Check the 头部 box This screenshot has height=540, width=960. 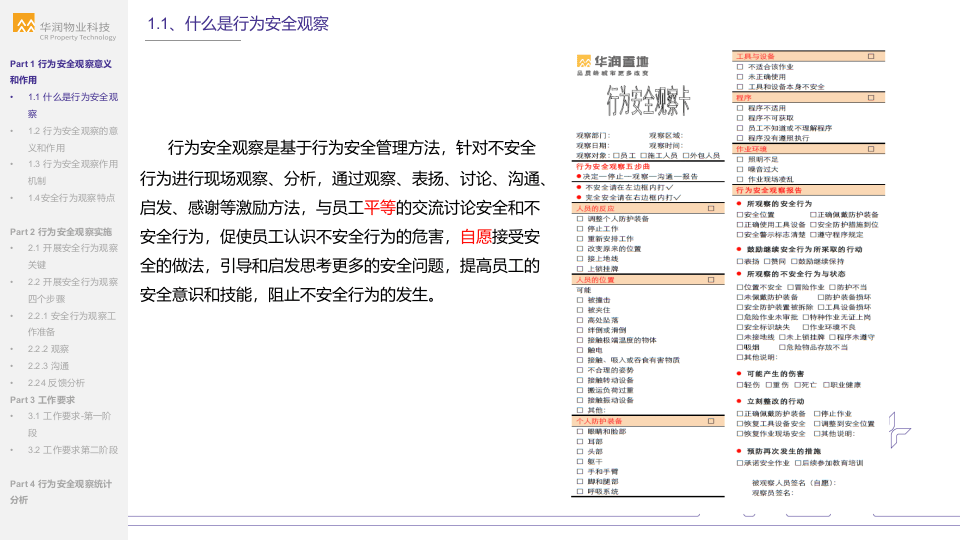pos(580,452)
